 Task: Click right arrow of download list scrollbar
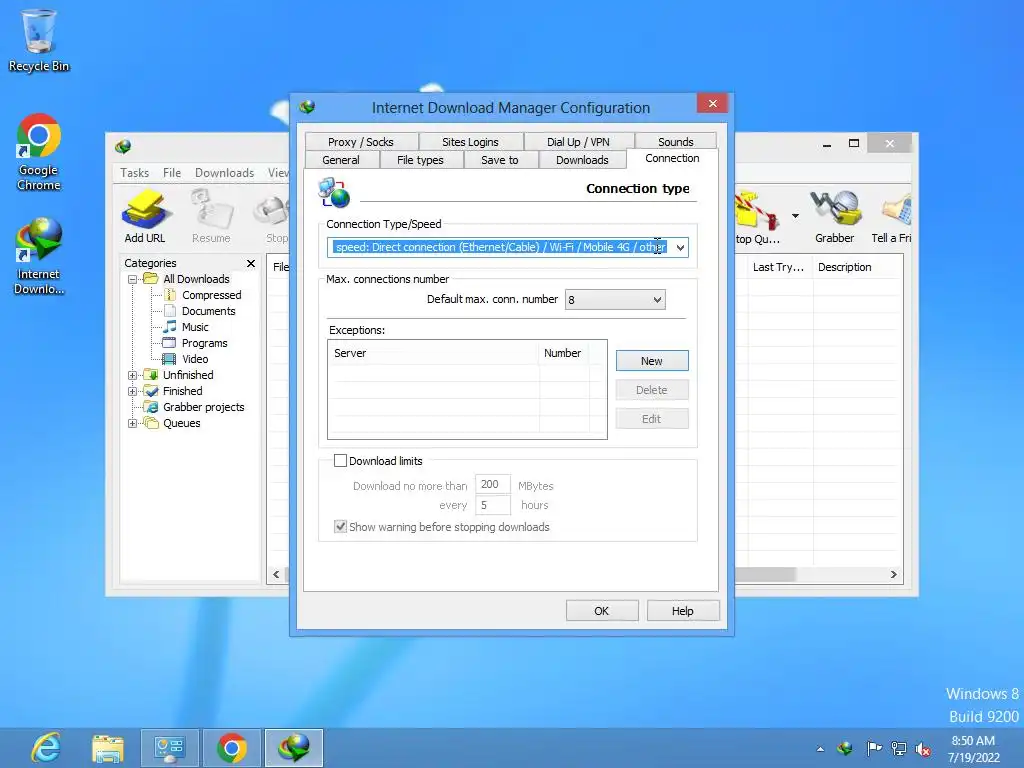coord(893,575)
